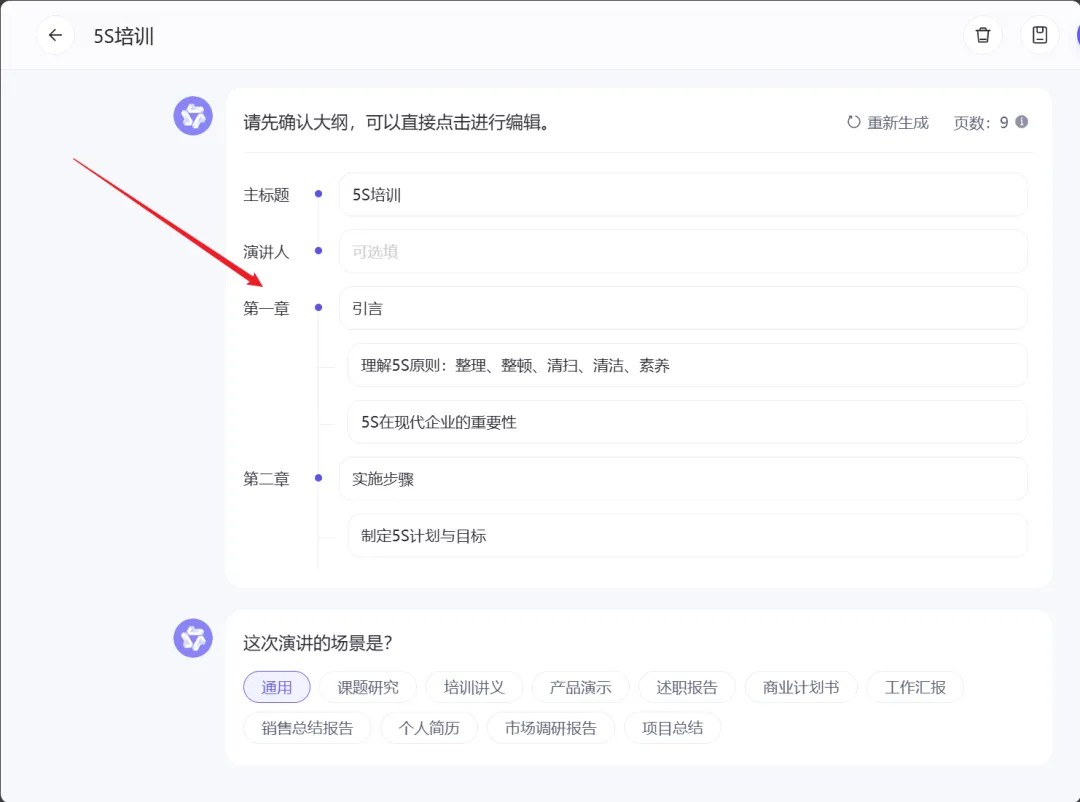Choose the 培训讲义 scene option
This screenshot has width=1080, height=802.
474,687
